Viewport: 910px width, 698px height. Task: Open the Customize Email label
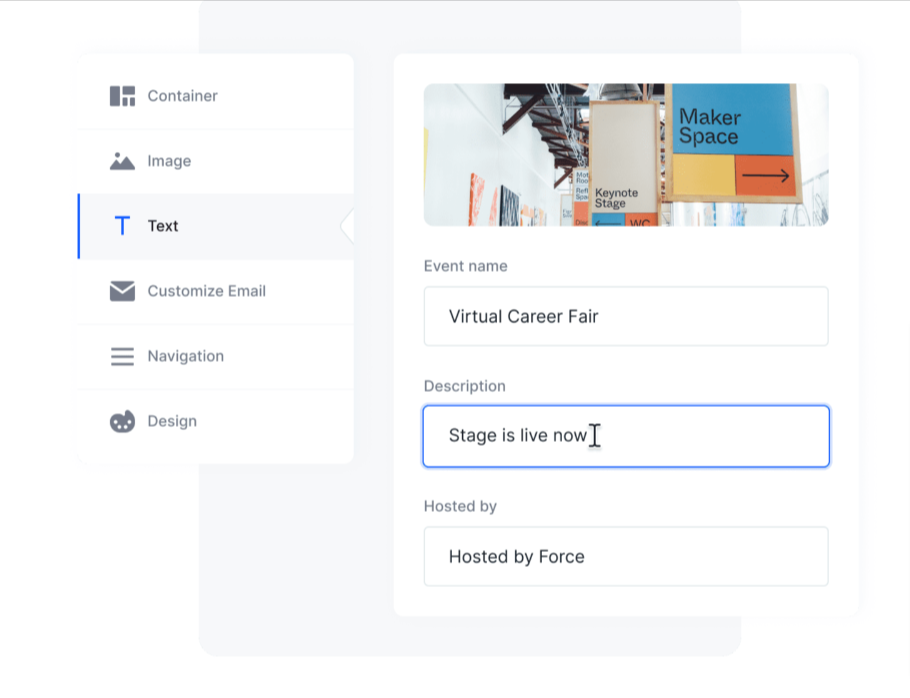[x=207, y=291]
